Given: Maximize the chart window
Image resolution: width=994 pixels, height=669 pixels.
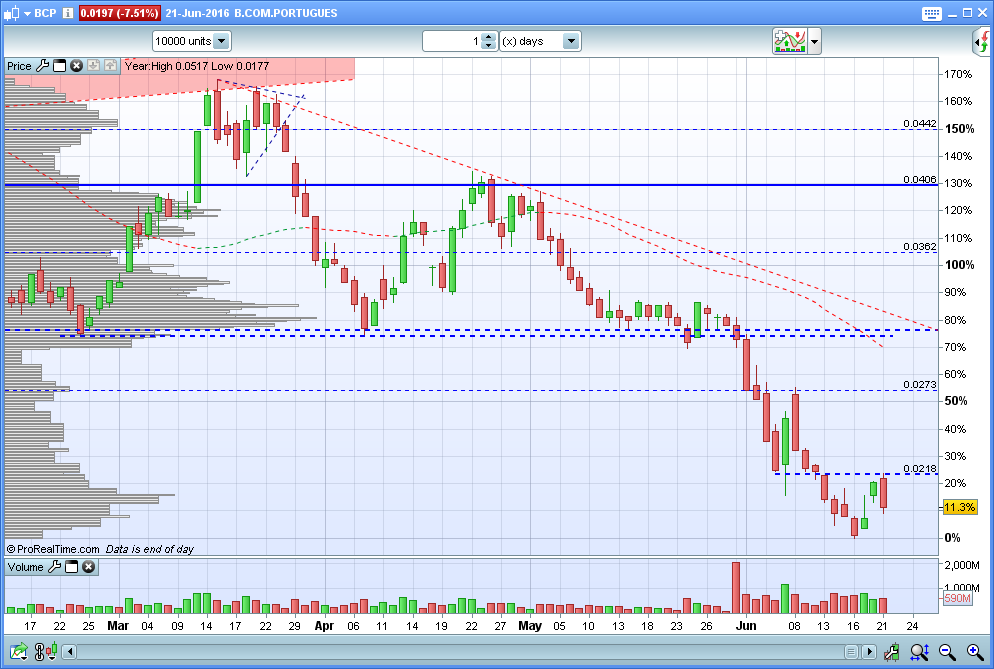Looking at the screenshot, I should pyautogui.click(x=967, y=13).
